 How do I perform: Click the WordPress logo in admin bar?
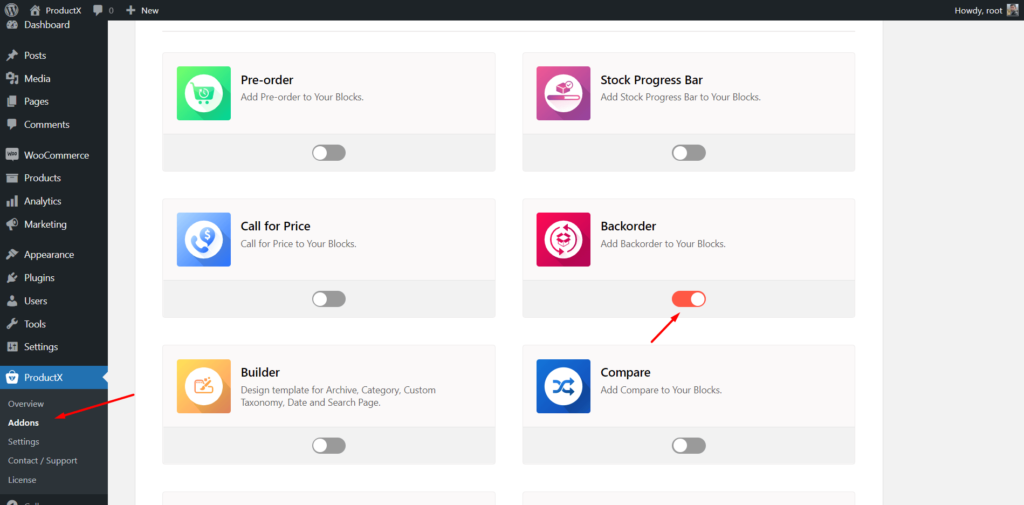(12, 10)
